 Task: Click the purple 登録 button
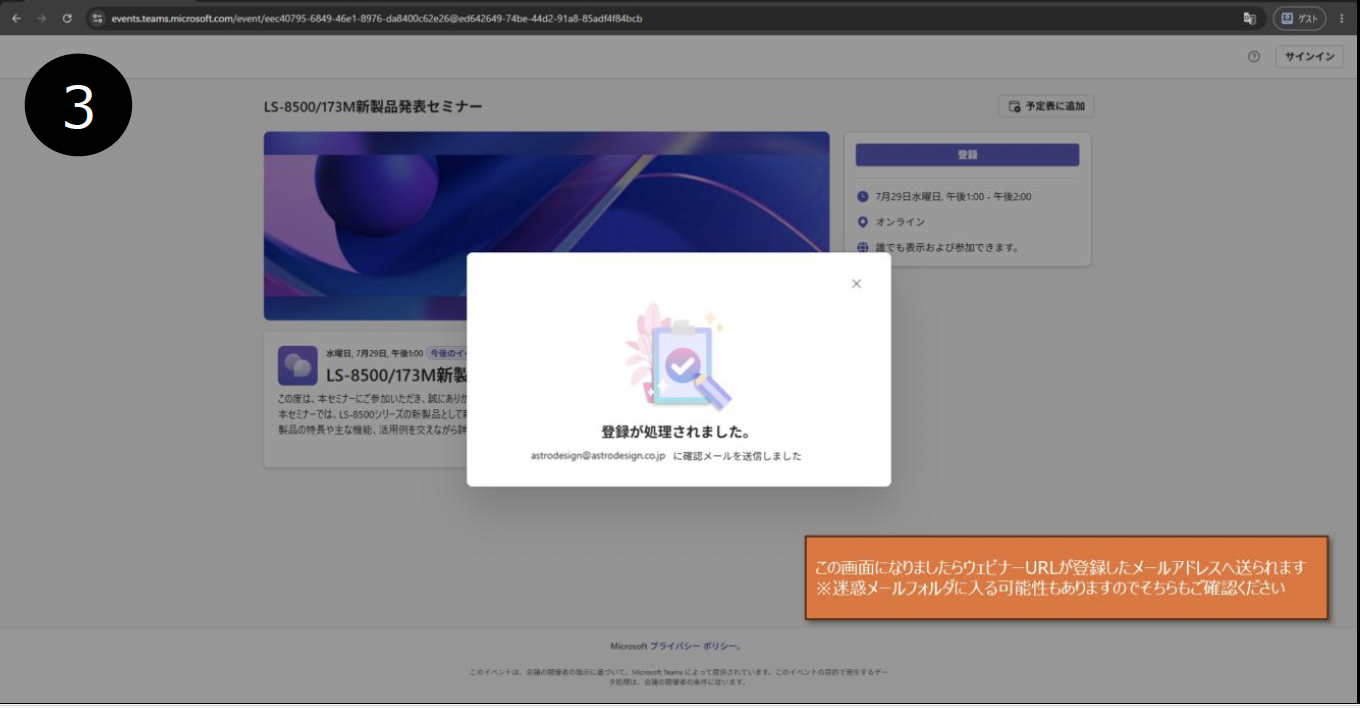click(x=967, y=155)
